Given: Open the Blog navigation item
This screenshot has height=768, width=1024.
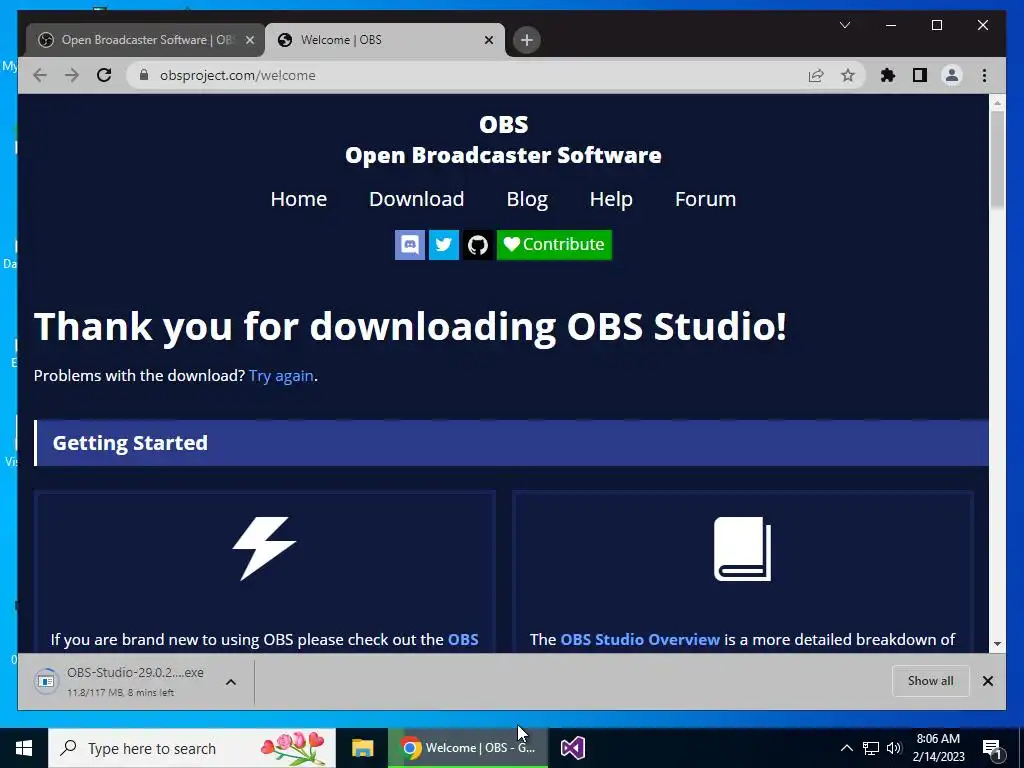Looking at the screenshot, I should click(527, 199).
